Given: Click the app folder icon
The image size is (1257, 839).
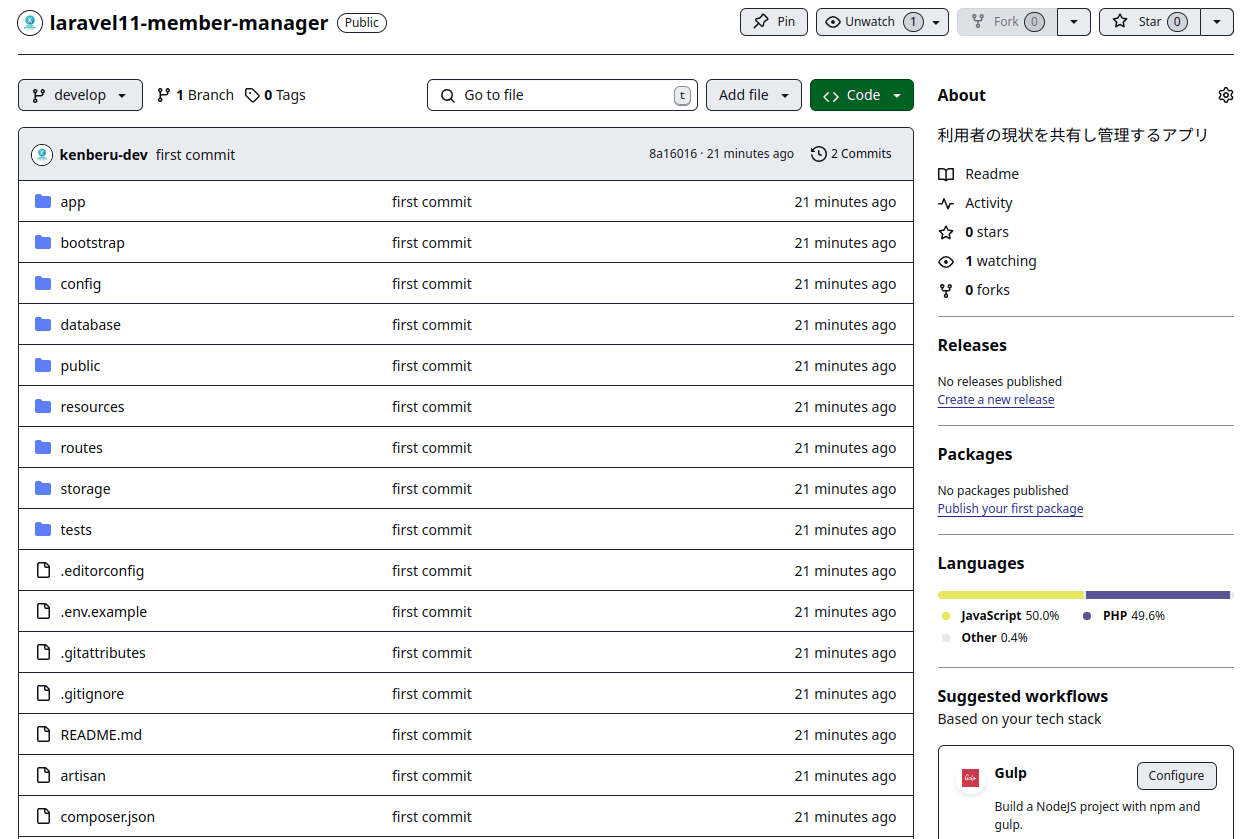Looking at the screenshot, I should (x=43, y=201).
